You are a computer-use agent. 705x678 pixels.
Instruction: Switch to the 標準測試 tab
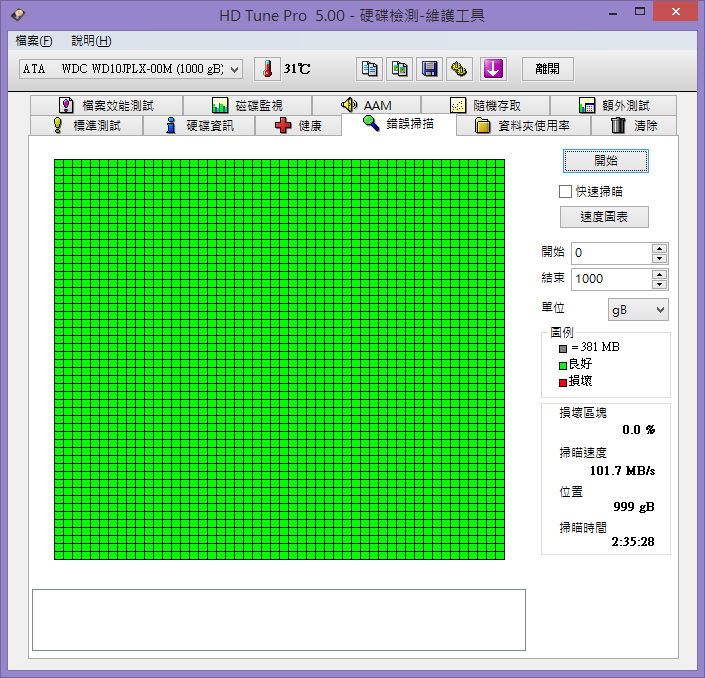click(x=86, y=125)
